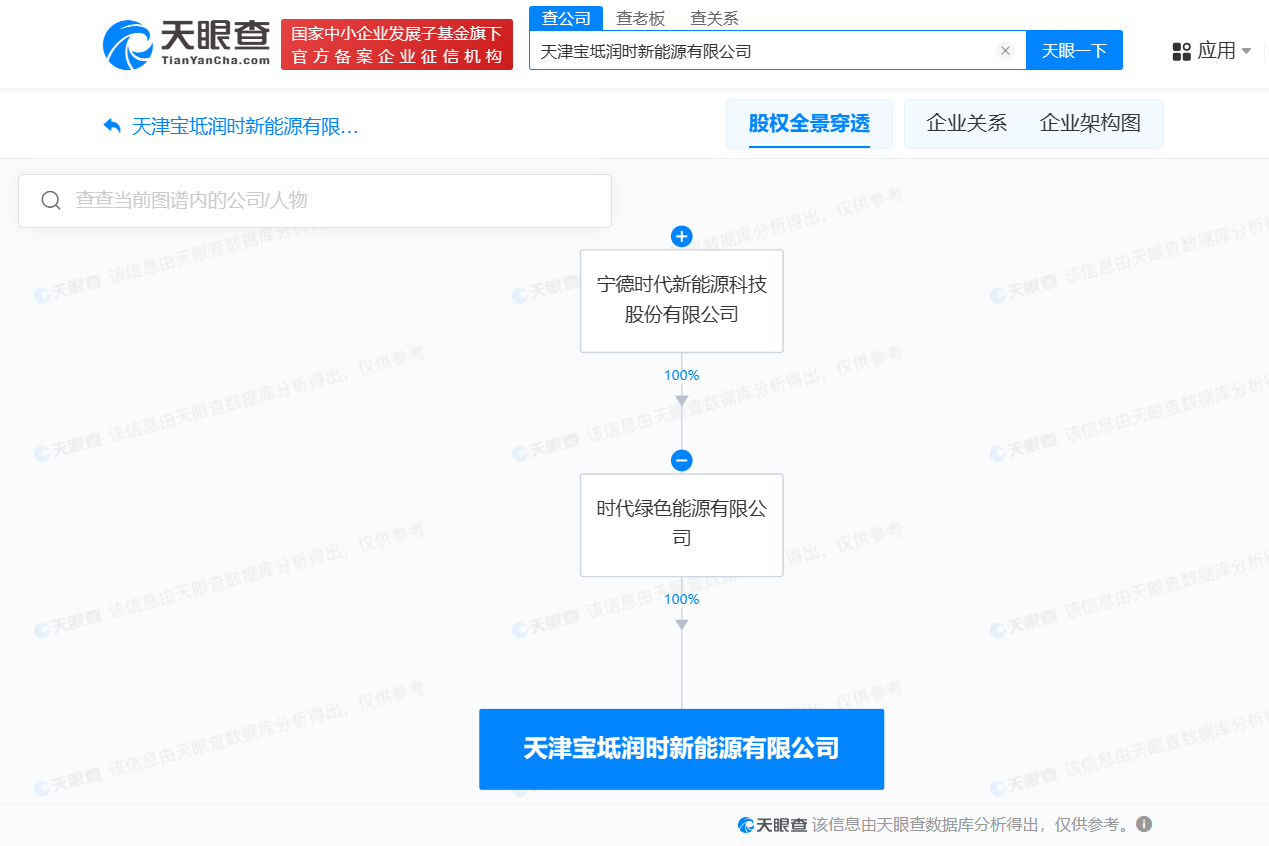Click the red certification badge next to the logo
Image resolution: width=1269 pixels, height=846 pixels.
(x=396, y=44)
